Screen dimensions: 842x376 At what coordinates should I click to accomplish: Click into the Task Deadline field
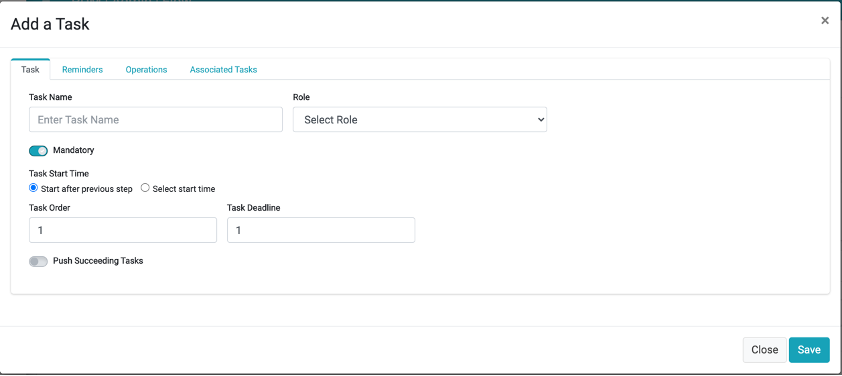pos(321,230)
